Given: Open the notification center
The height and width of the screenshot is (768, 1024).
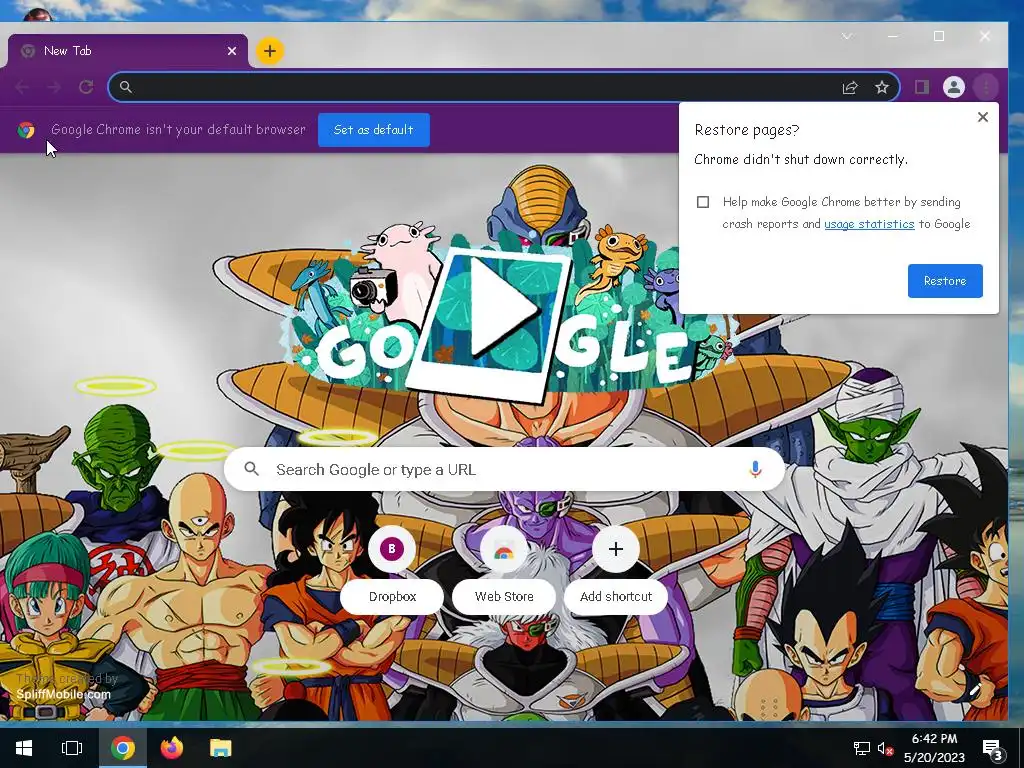Looking at the screenshot, I should 993,748.
